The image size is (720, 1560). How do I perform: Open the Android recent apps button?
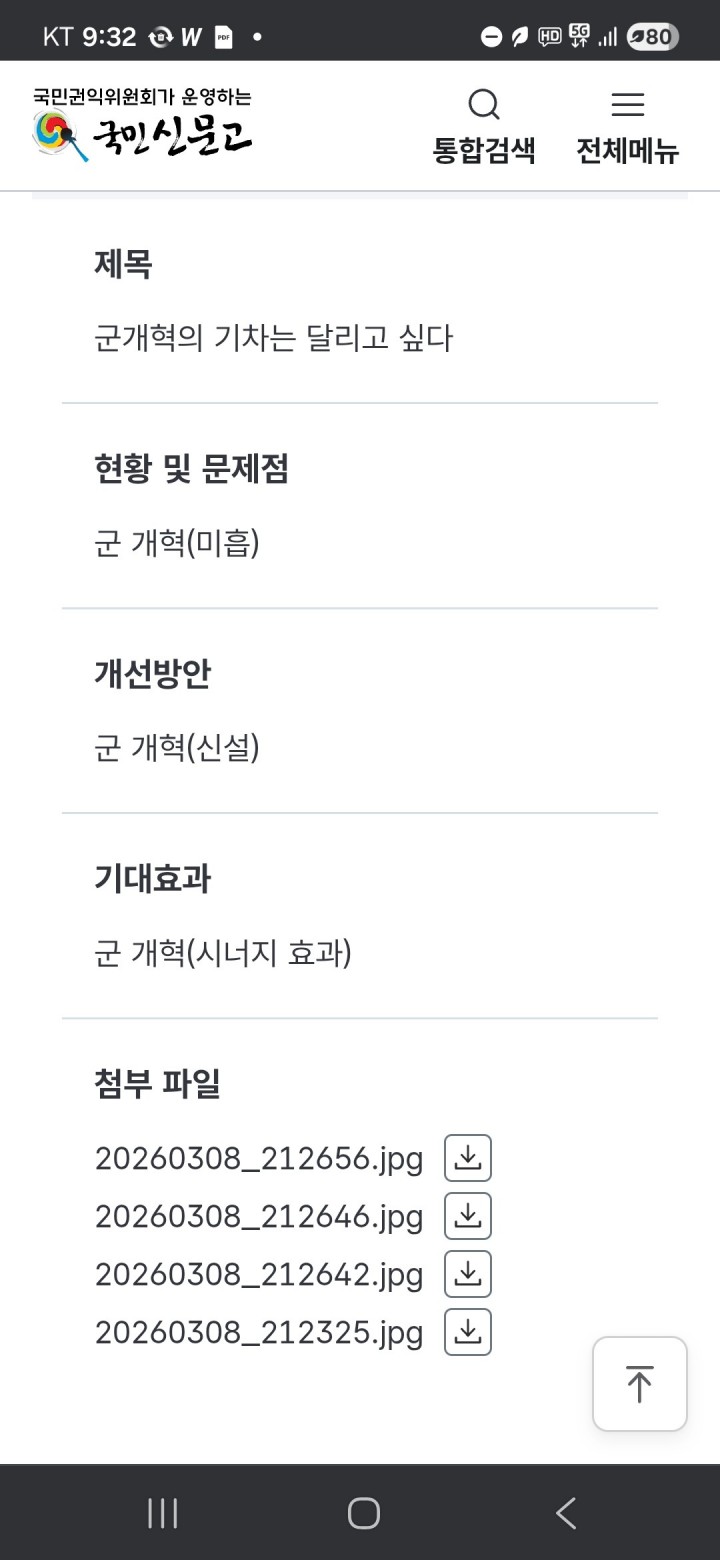pos(162,1513)
